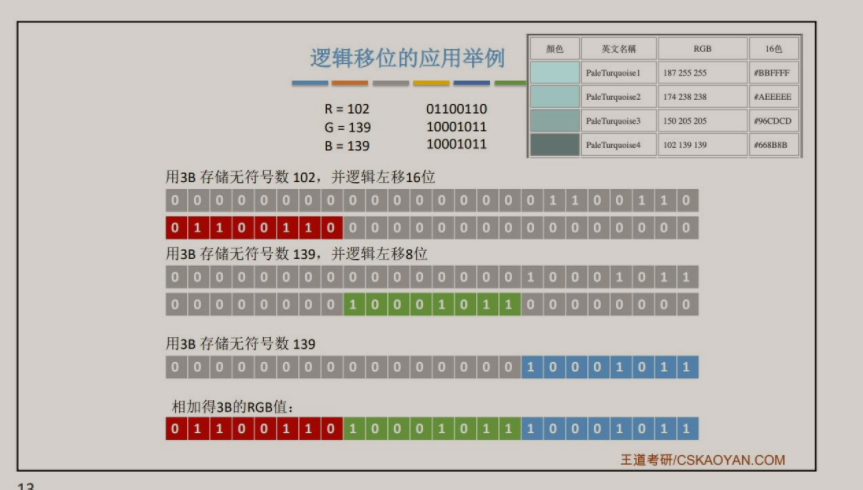This screenshot has height=490, width=863.
Task: Select the PaleTurquoise2 color swatch
Action: [555, 97]
